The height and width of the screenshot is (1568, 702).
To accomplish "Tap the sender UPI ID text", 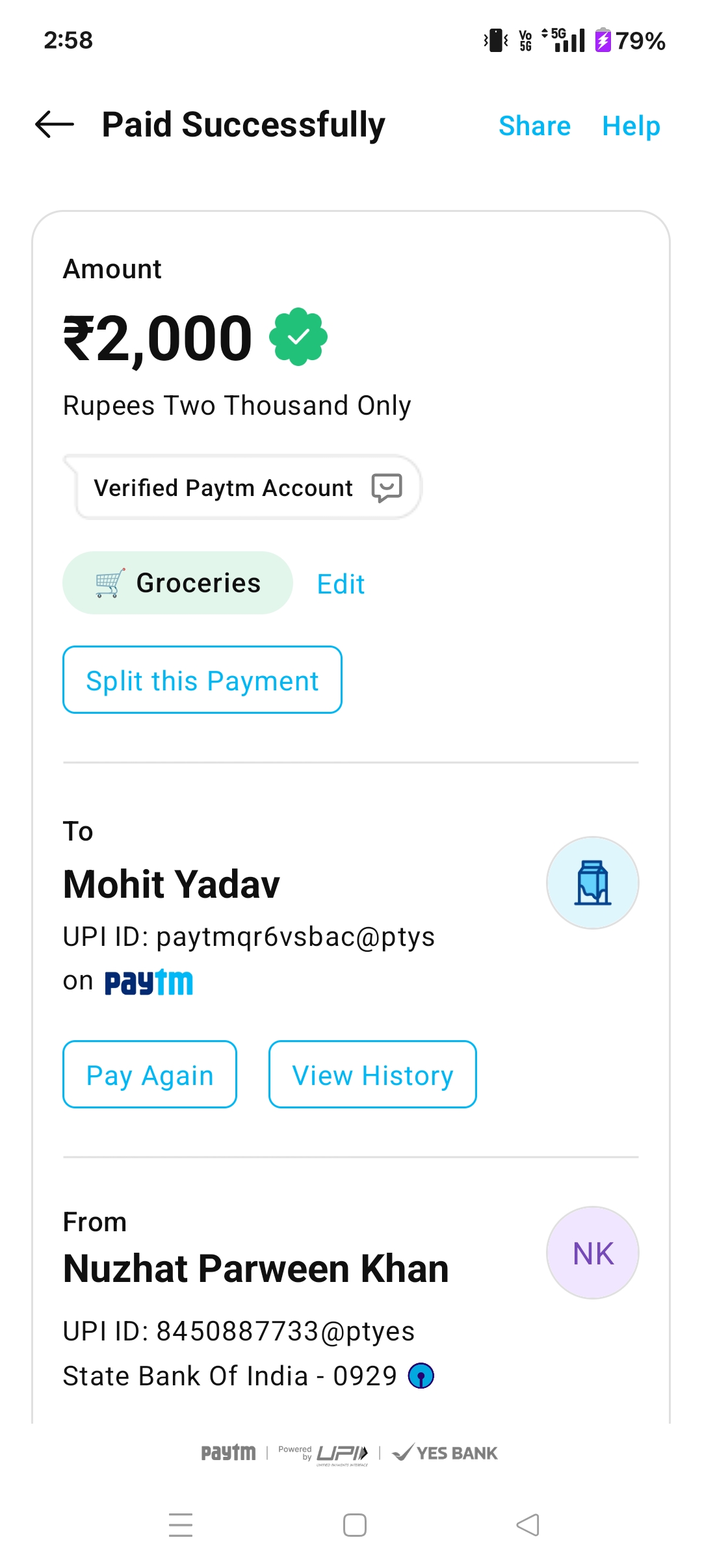I will (239, 1331).
